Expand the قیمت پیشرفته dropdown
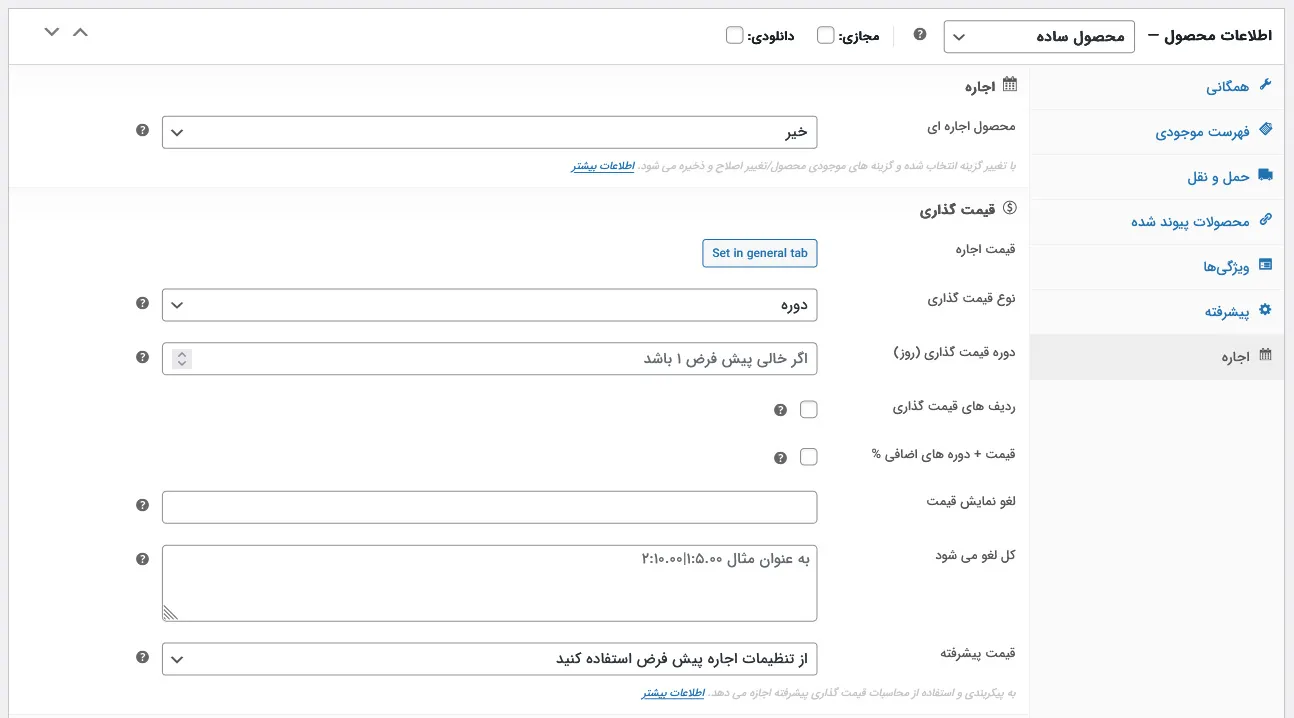The height and width of the screenshot is (718, 1294). [490, 659]
